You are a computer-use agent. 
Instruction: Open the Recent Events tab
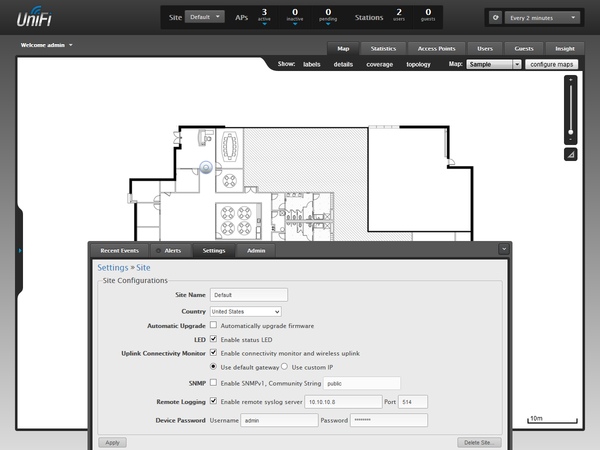coord(119,251)
